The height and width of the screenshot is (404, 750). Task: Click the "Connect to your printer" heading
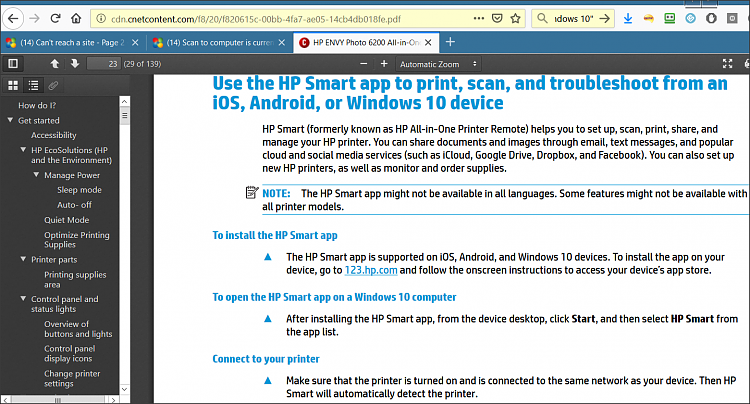(x=266, y=359)
